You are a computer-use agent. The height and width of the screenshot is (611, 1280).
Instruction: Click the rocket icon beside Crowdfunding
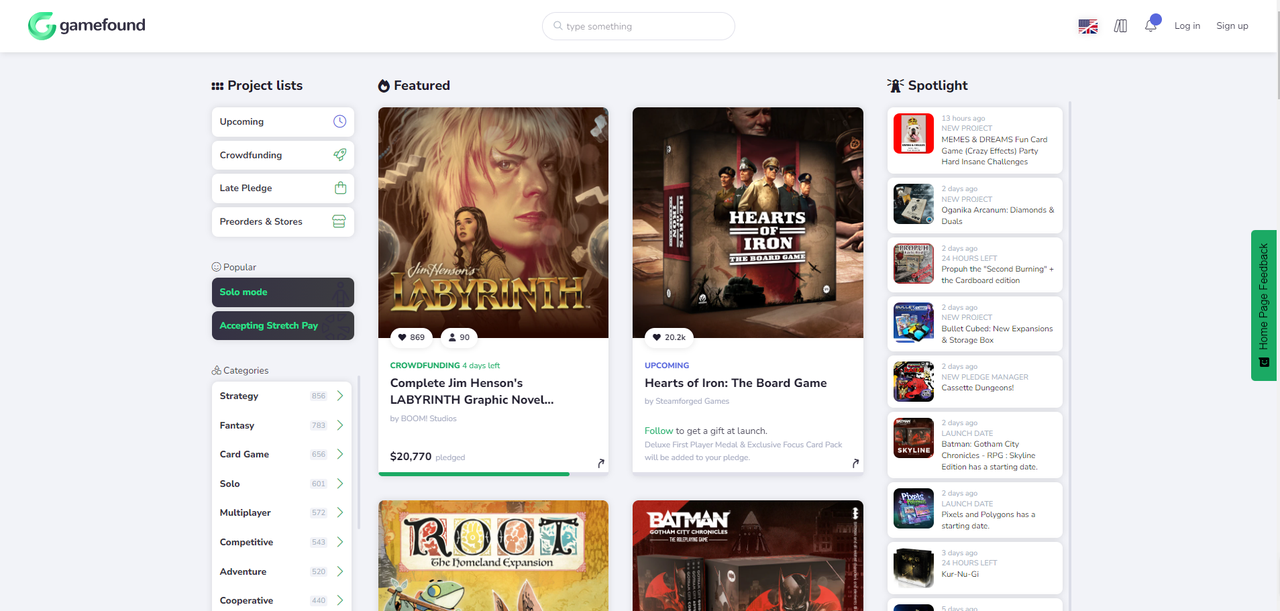click(340, 155)
